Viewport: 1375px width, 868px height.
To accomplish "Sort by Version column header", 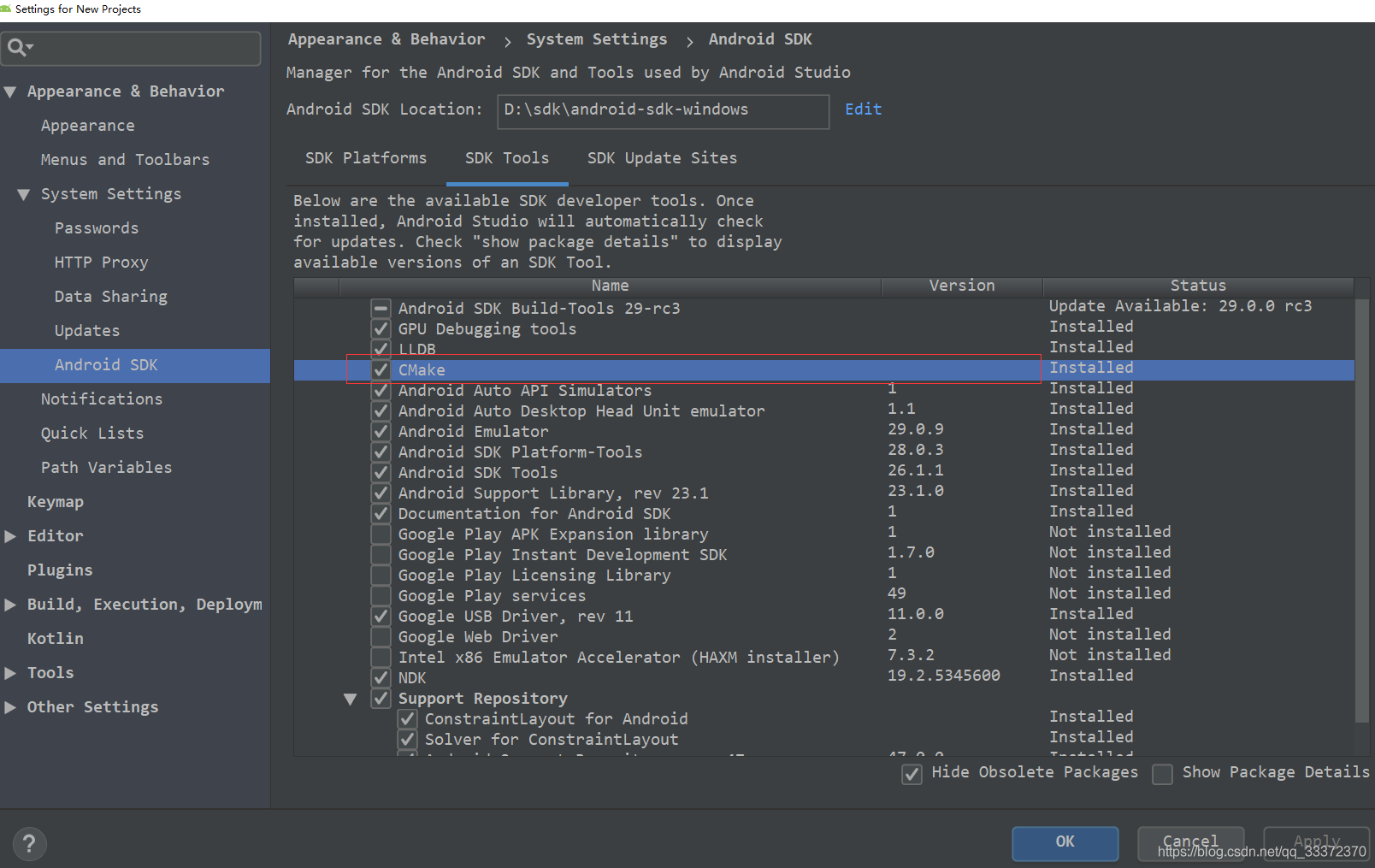I will point(962,286).
